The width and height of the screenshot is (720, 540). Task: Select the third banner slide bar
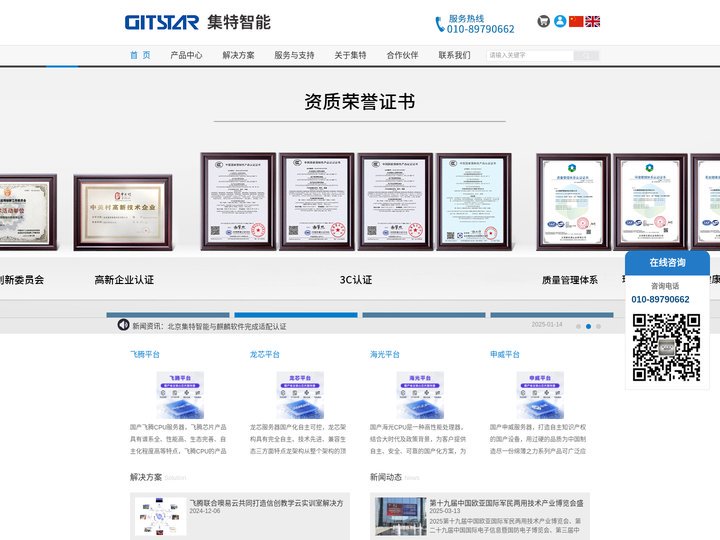click(424, 315)
